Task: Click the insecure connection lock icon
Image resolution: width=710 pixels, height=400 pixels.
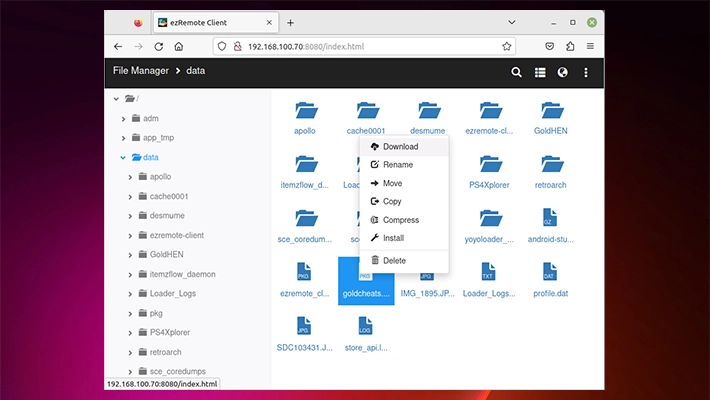Action: tap(237, 46)
